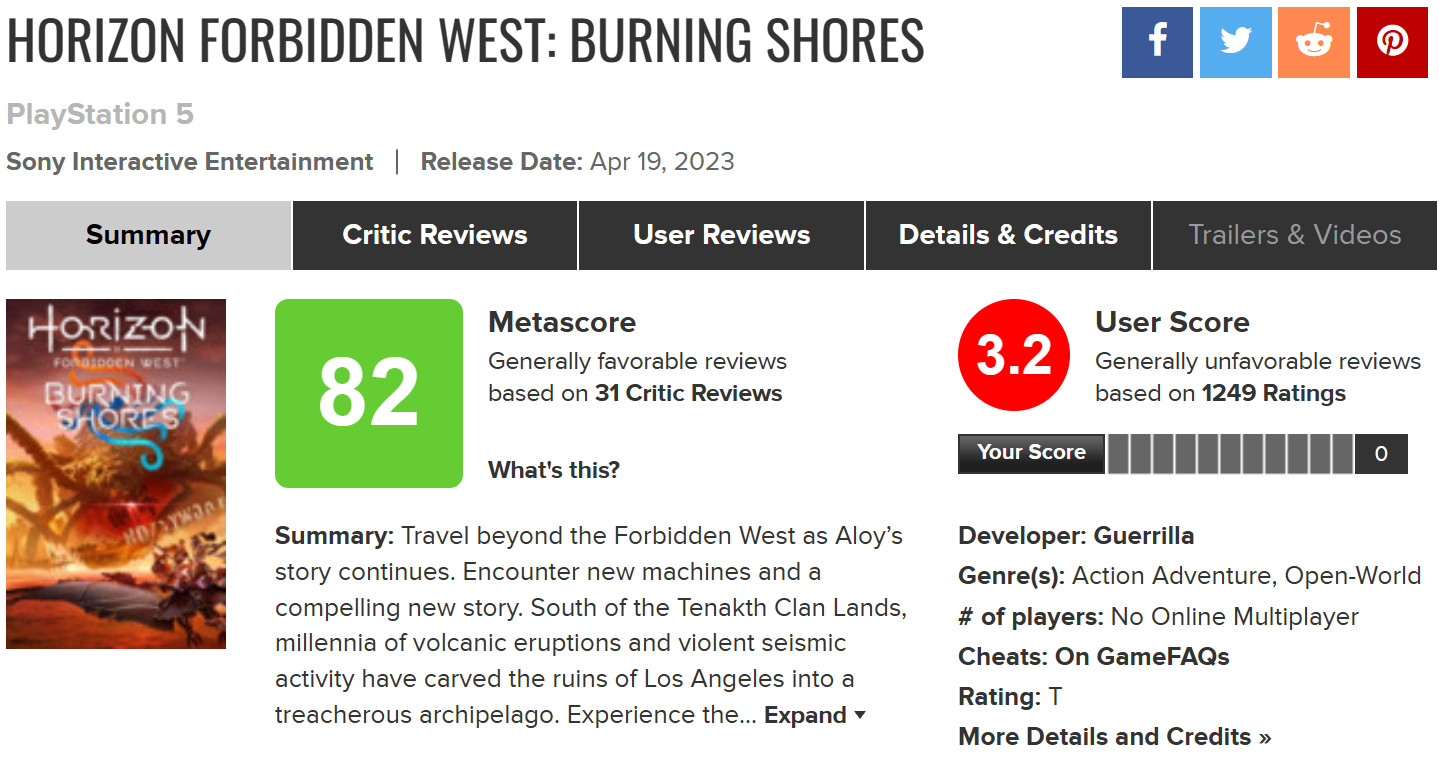1439x771 pixels.
Task: Follow the 31 Critic Reviews link
Action: click(x=688, y=393)
